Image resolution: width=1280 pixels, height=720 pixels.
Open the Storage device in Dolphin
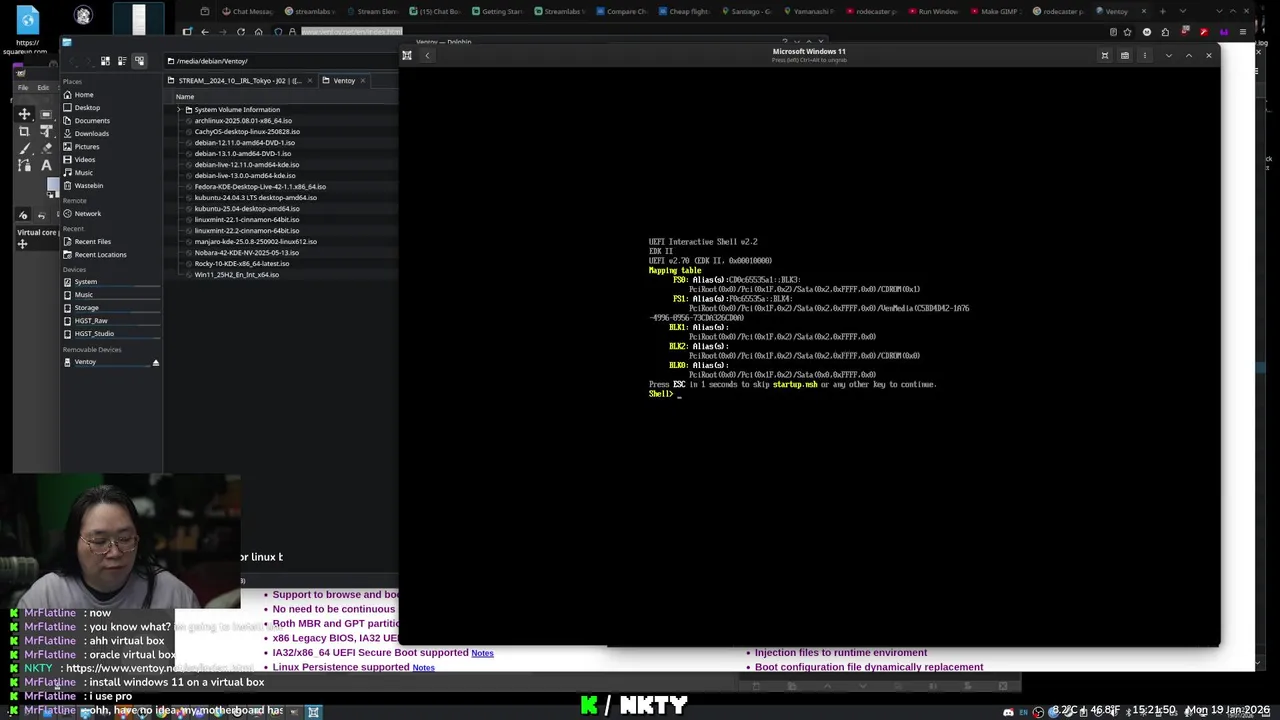coord(86,308)
